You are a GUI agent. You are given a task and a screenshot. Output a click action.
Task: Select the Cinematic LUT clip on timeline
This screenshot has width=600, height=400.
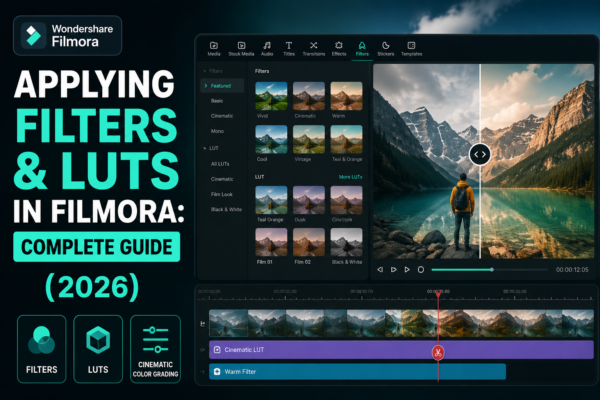[401, 350]
